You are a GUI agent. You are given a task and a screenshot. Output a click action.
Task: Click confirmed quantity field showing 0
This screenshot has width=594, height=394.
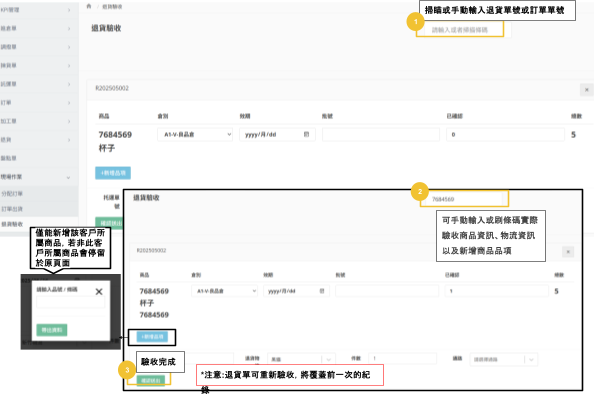[x=505, y=134]
